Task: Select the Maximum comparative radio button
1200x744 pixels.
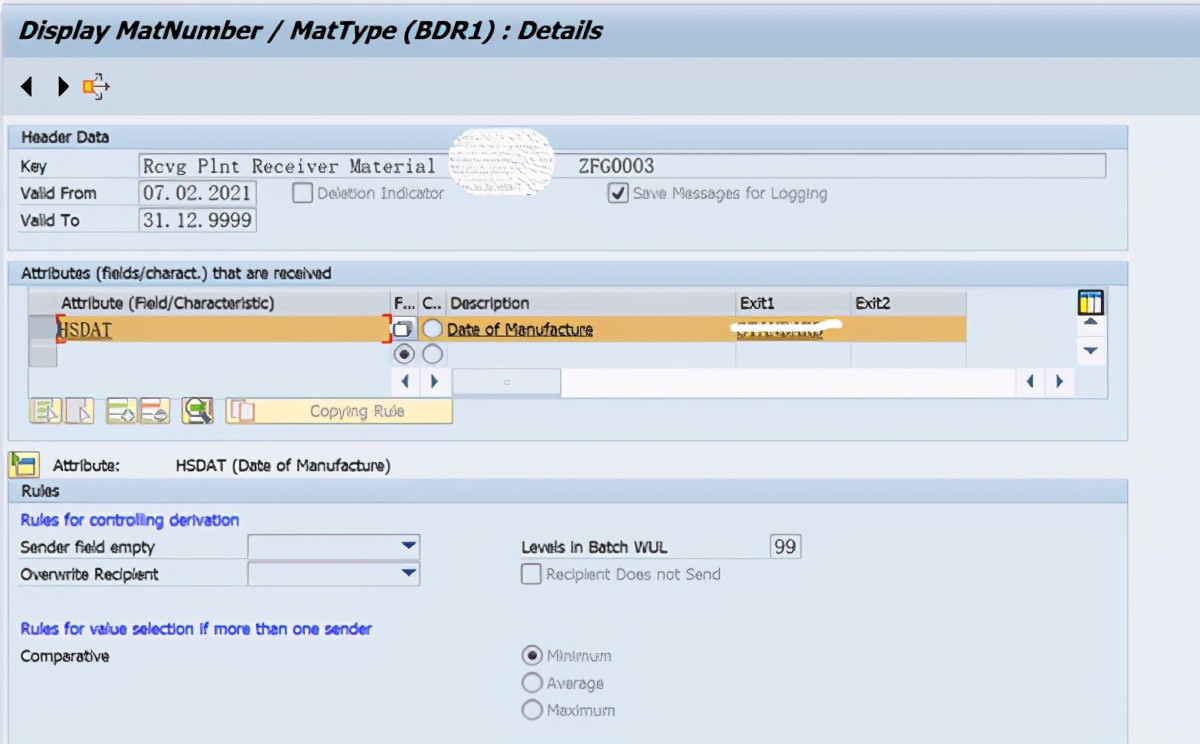Action: (x=531, y=710)
